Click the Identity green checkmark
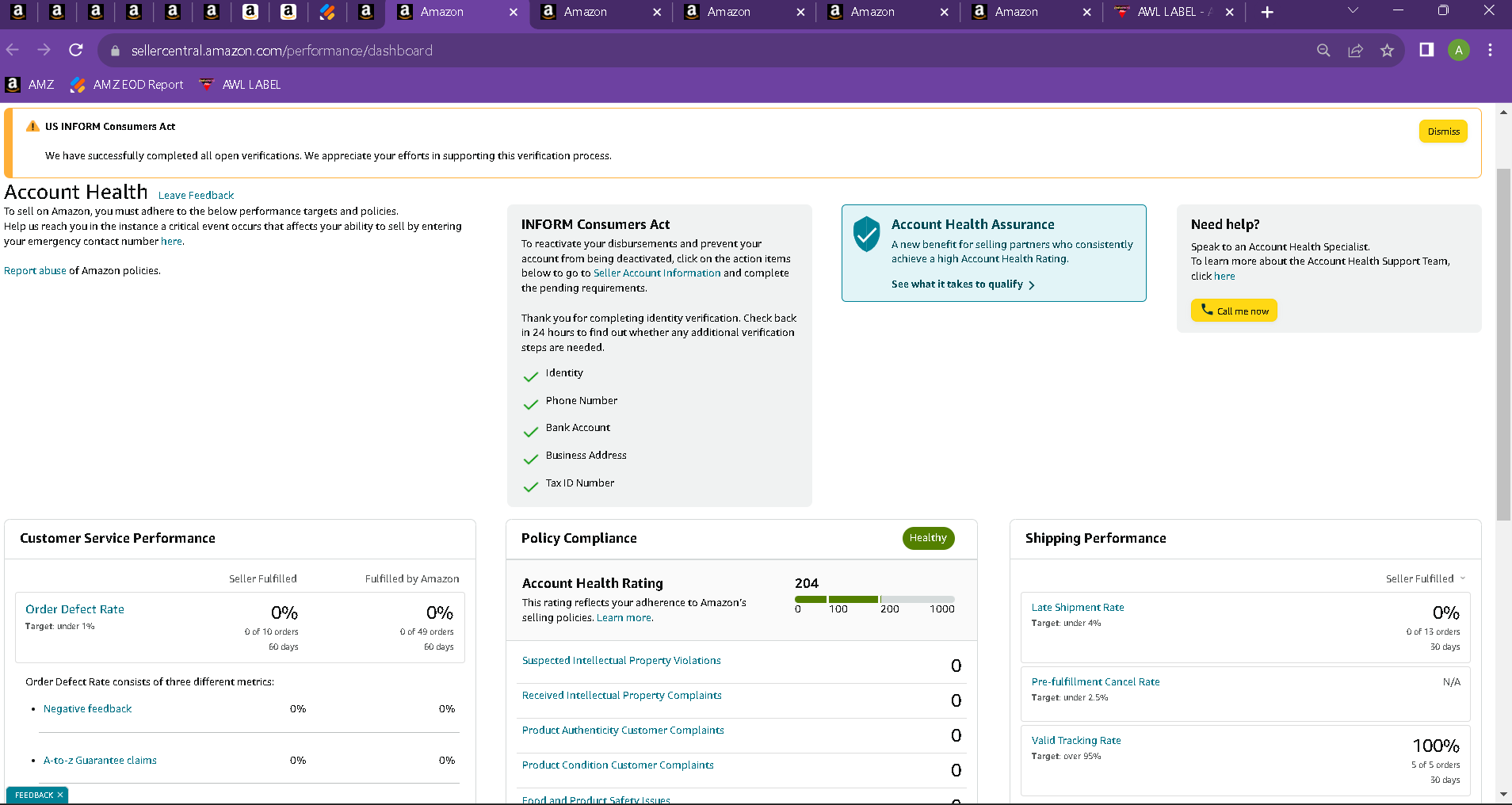 coord(531,376)
